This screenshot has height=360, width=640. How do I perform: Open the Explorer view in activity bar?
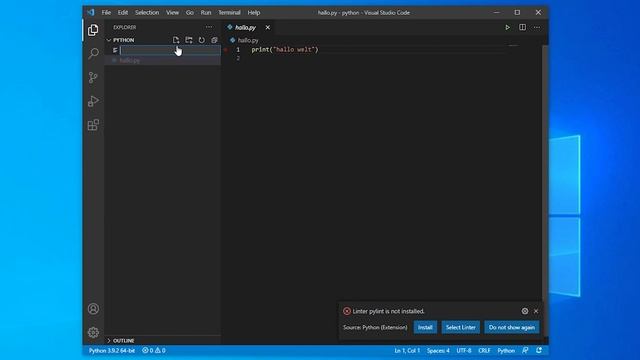click(93, 30)
